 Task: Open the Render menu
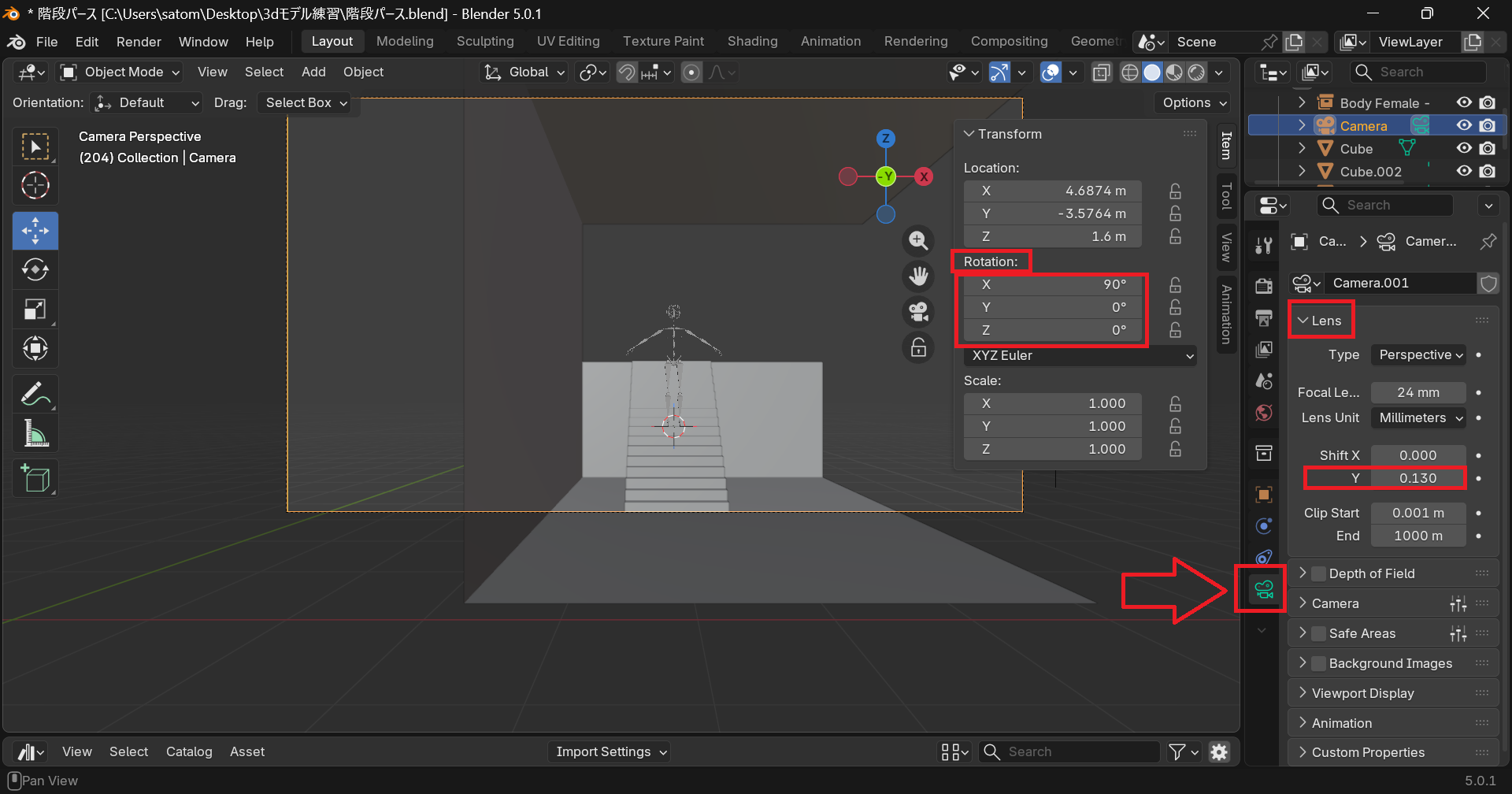click(139, 42)
